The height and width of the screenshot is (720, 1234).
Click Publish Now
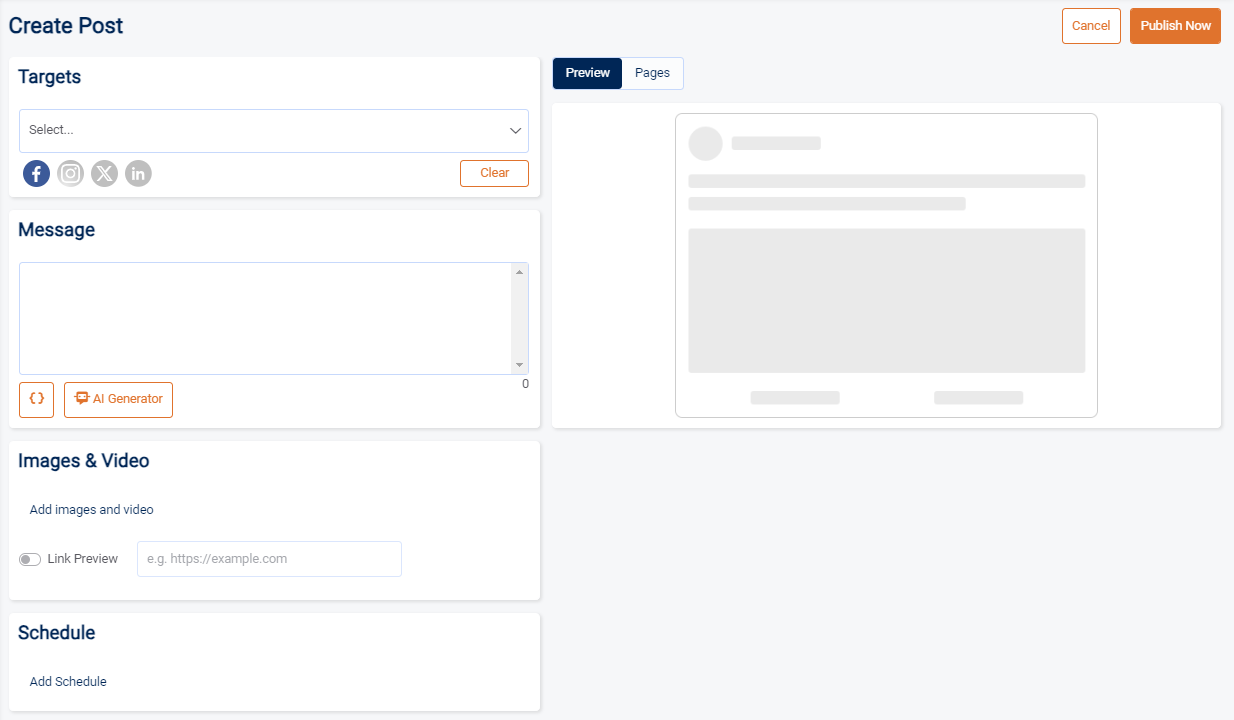click(1175, 26)
